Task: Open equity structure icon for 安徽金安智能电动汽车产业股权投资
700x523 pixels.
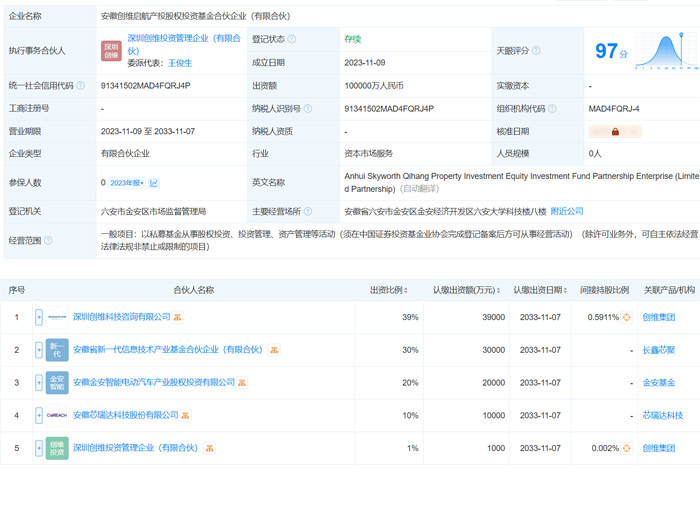Action: (242, 383)
